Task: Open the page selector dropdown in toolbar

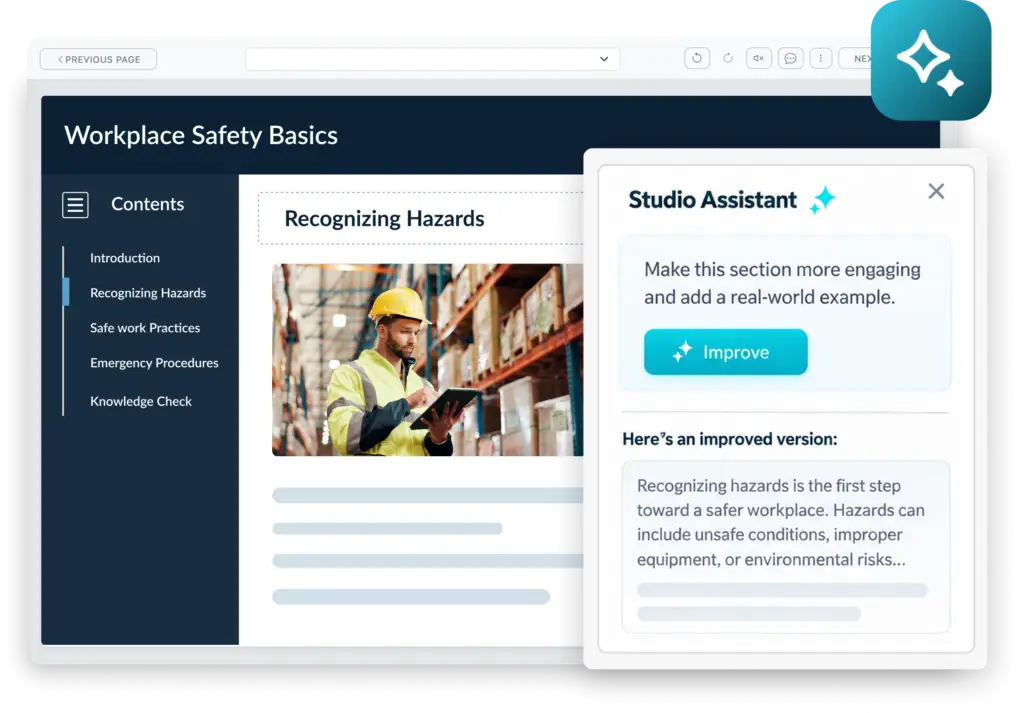Action: [432, 59]
